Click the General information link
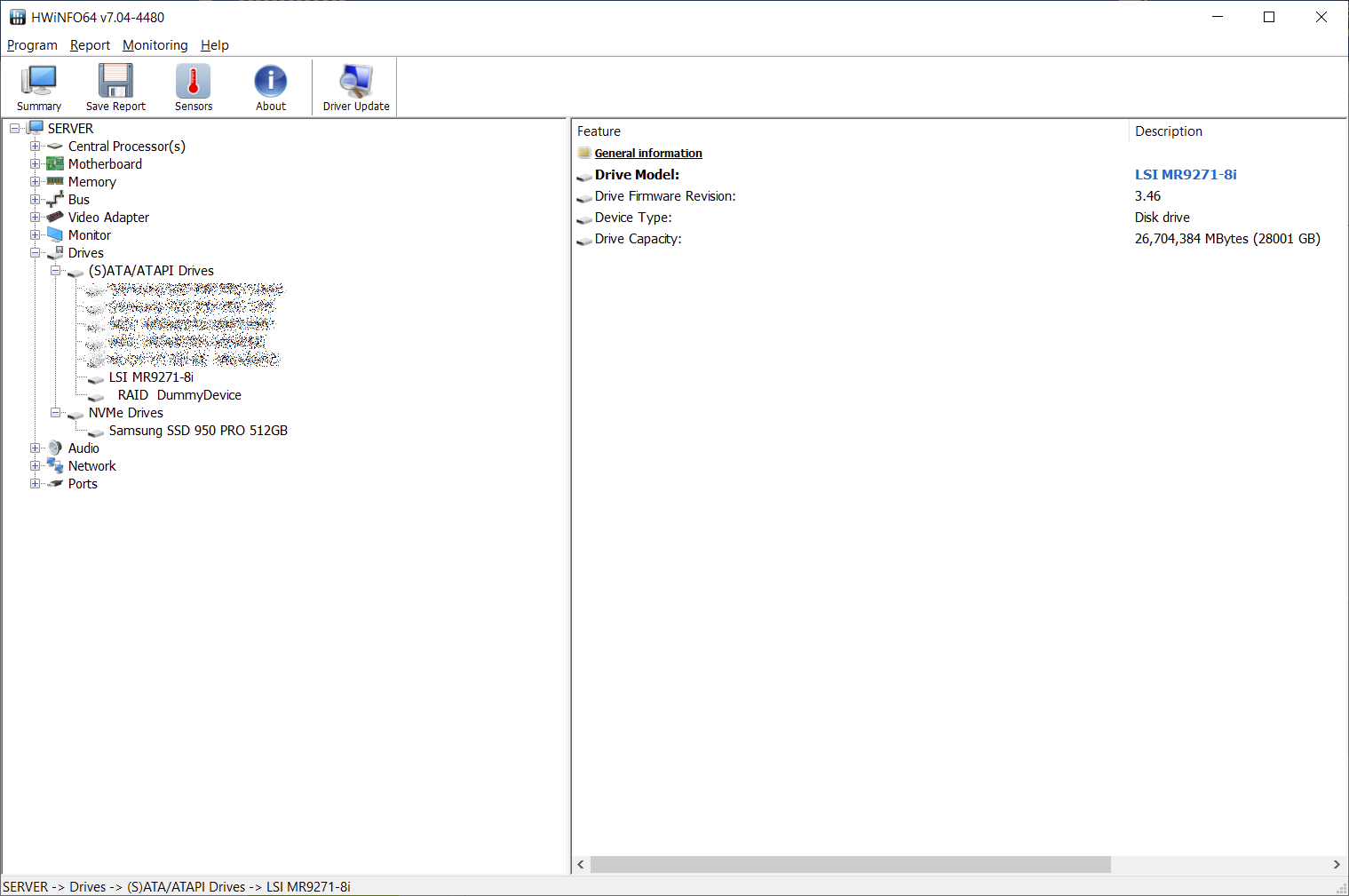This screenshot has width=1349, height=896. 648,154
